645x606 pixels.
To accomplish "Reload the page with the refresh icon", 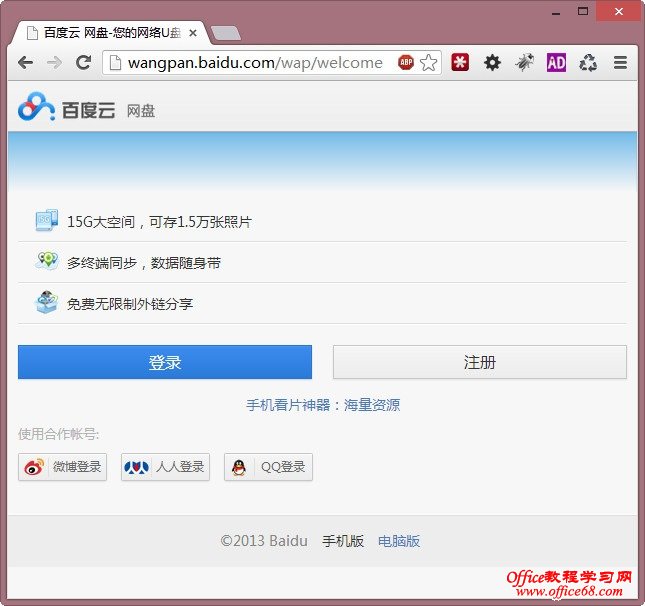I will 84,63.
